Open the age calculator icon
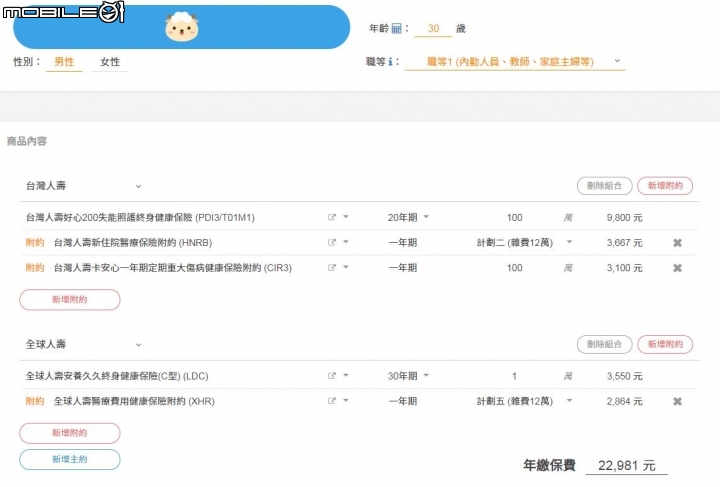Screen dimensions: 720x487 [396, 28]
